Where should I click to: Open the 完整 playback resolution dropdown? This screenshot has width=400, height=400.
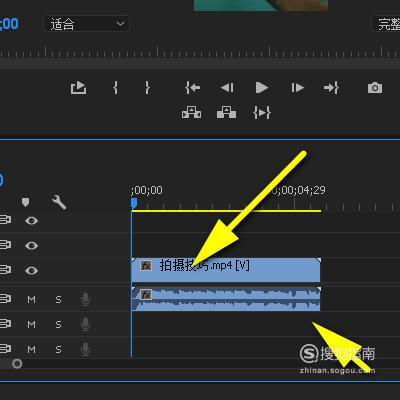pyautogui.click(x=386, y=24)
